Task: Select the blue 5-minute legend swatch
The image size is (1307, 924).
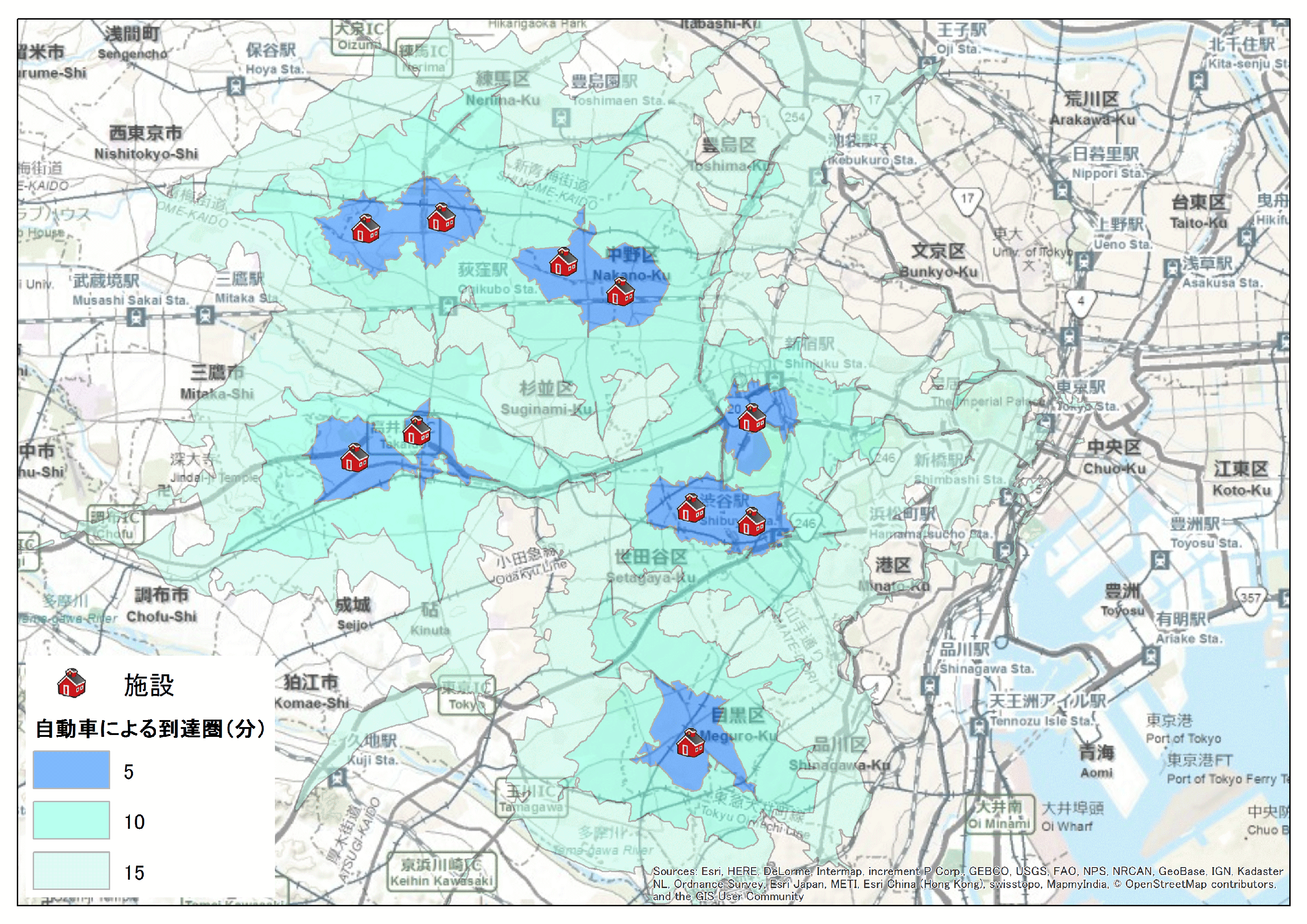Action: (71, 770)
